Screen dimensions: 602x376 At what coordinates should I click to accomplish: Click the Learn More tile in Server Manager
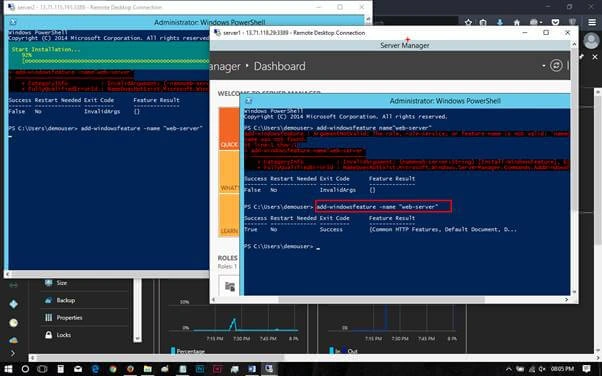(x=229, y=215)
